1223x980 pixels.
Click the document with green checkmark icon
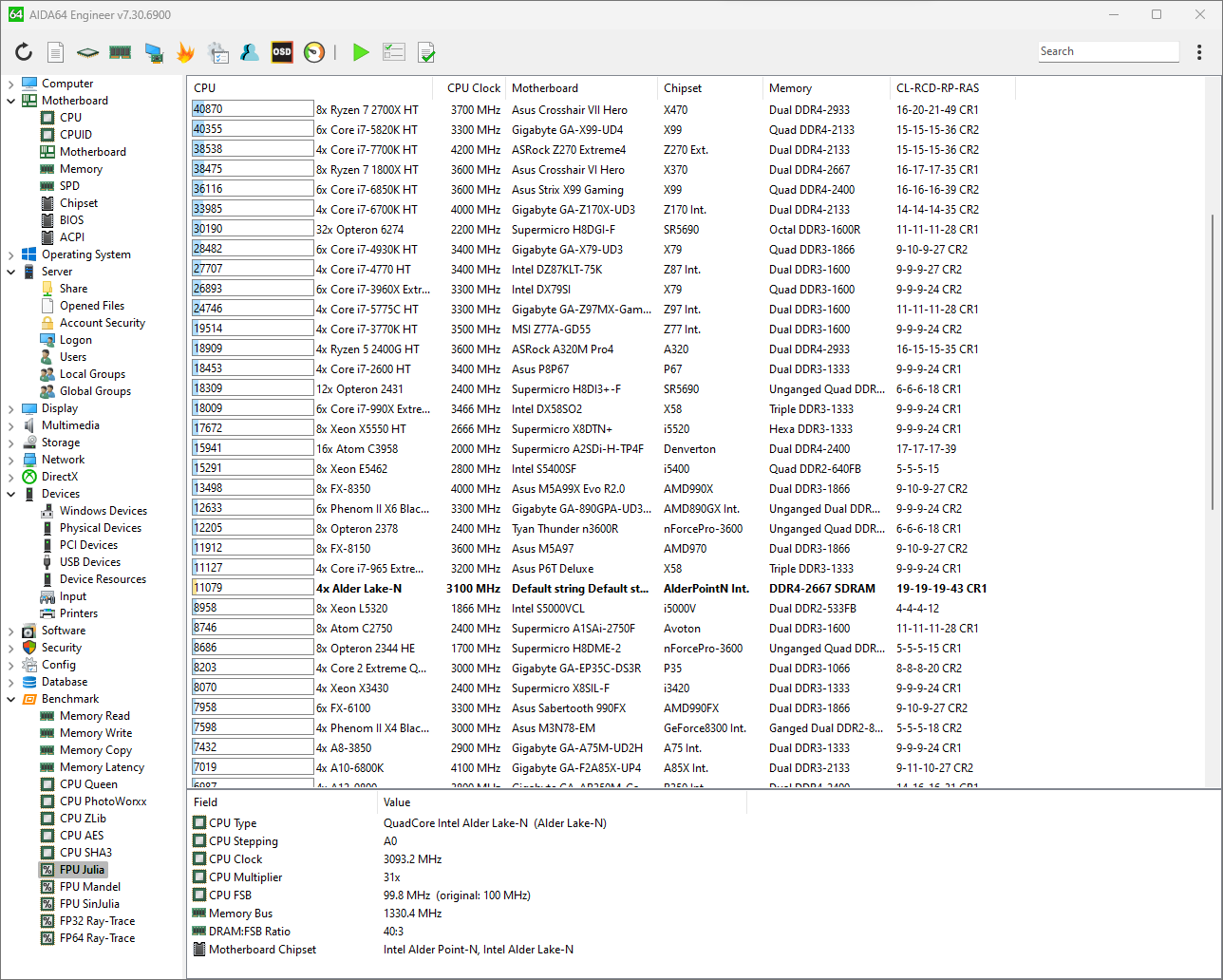426,52
